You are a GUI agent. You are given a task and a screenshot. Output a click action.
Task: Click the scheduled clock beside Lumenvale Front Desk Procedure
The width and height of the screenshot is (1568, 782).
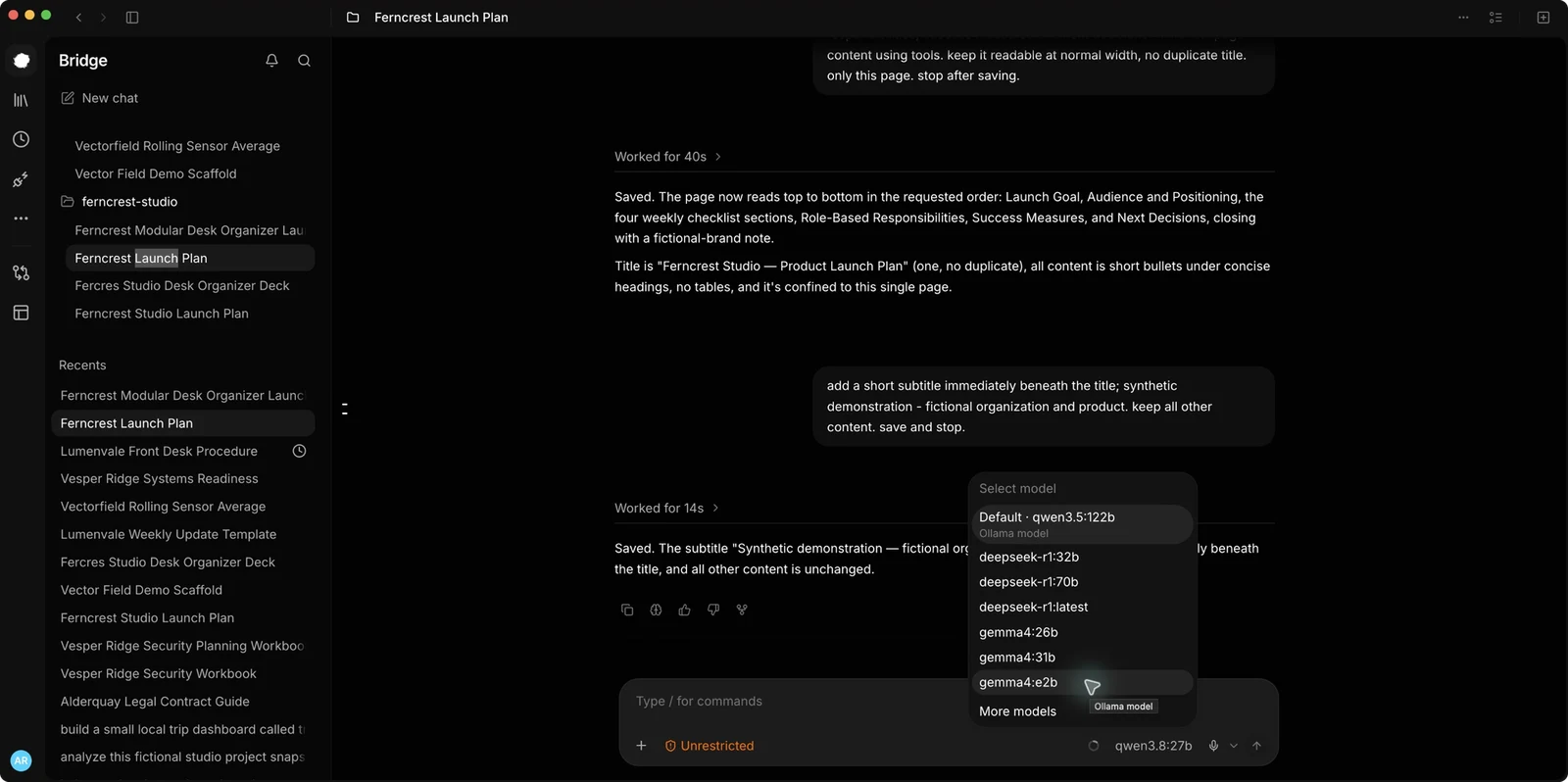300,451
